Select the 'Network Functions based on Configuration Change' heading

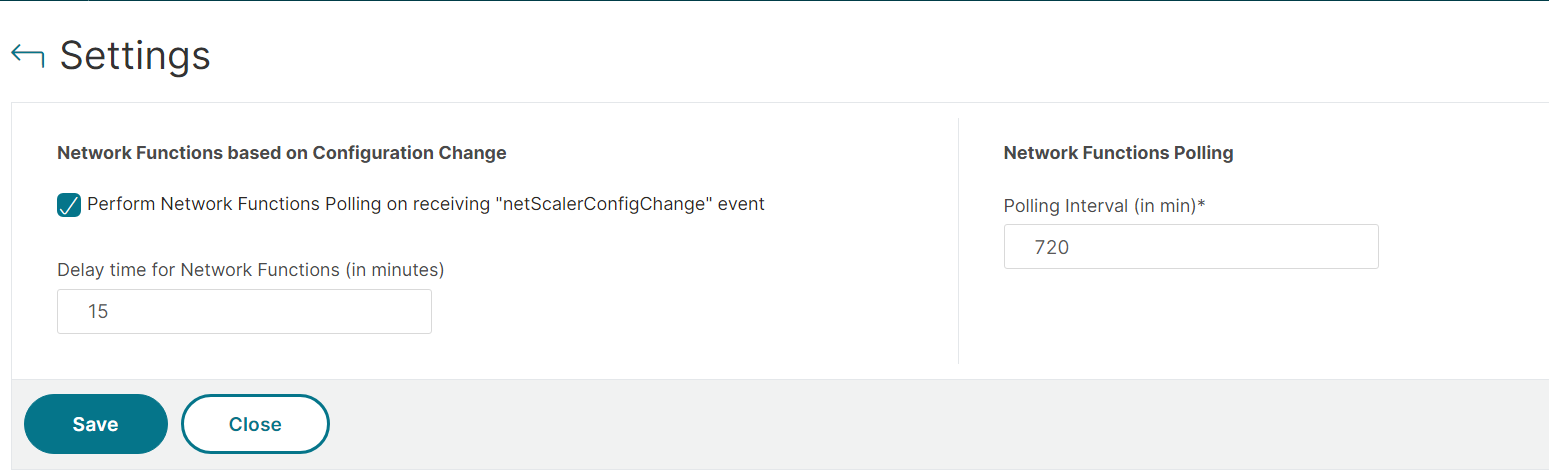point(282,153)
